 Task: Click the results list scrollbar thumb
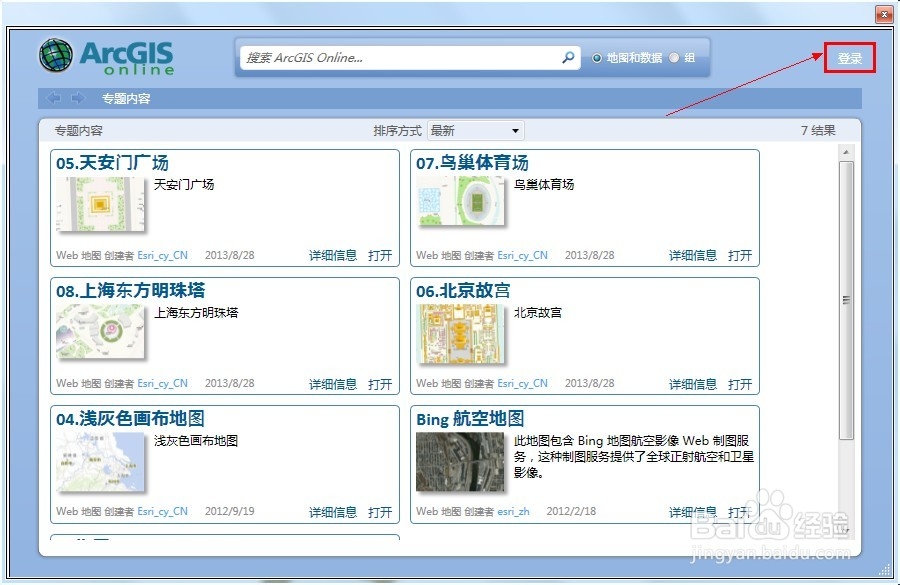pyautogui.click(x=846, y=300)
